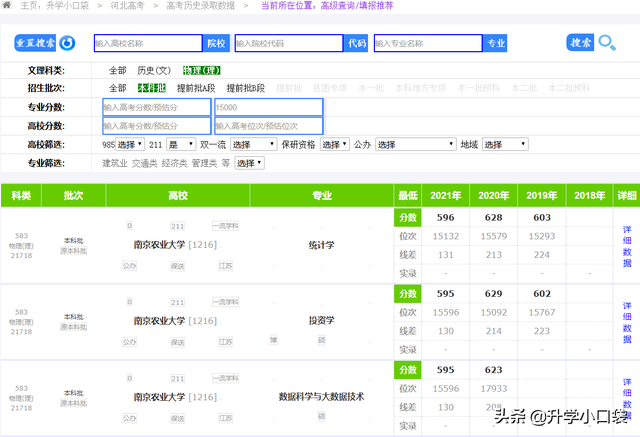Click the 投资学 major name
Screen dimensions: 640x437
[321, 321]
